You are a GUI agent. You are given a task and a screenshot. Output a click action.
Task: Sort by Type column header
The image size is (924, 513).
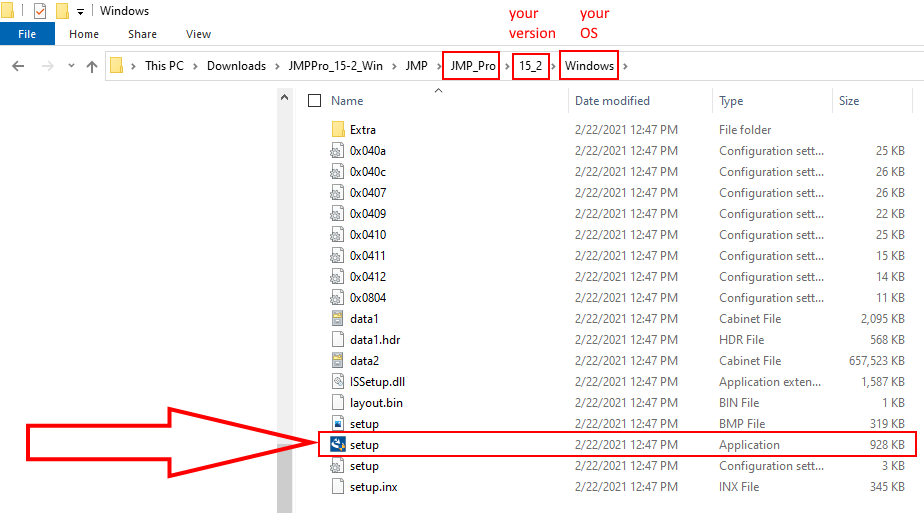click(x=731, y=101)
